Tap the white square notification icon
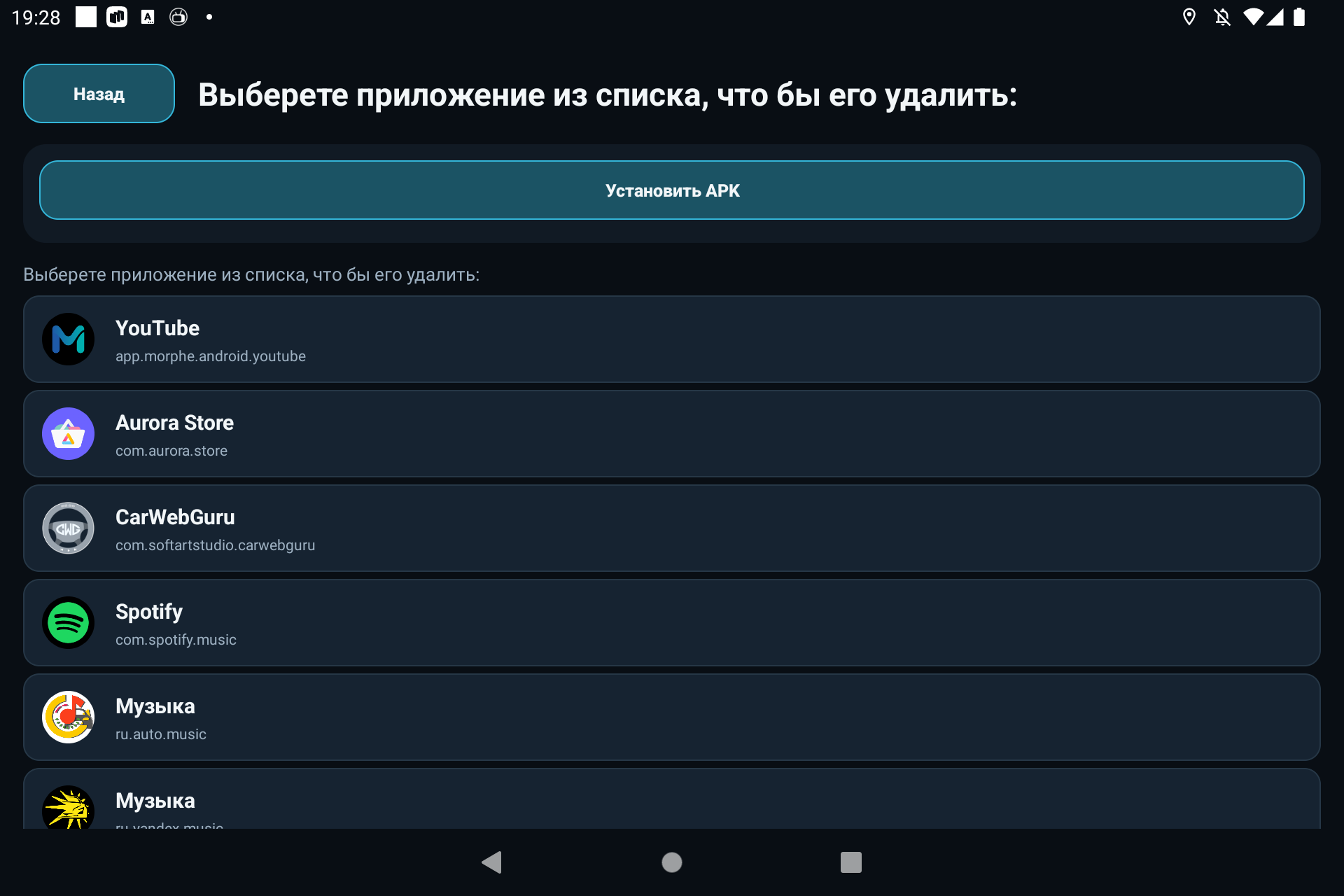1344x896 pixels. click(86, 17)
